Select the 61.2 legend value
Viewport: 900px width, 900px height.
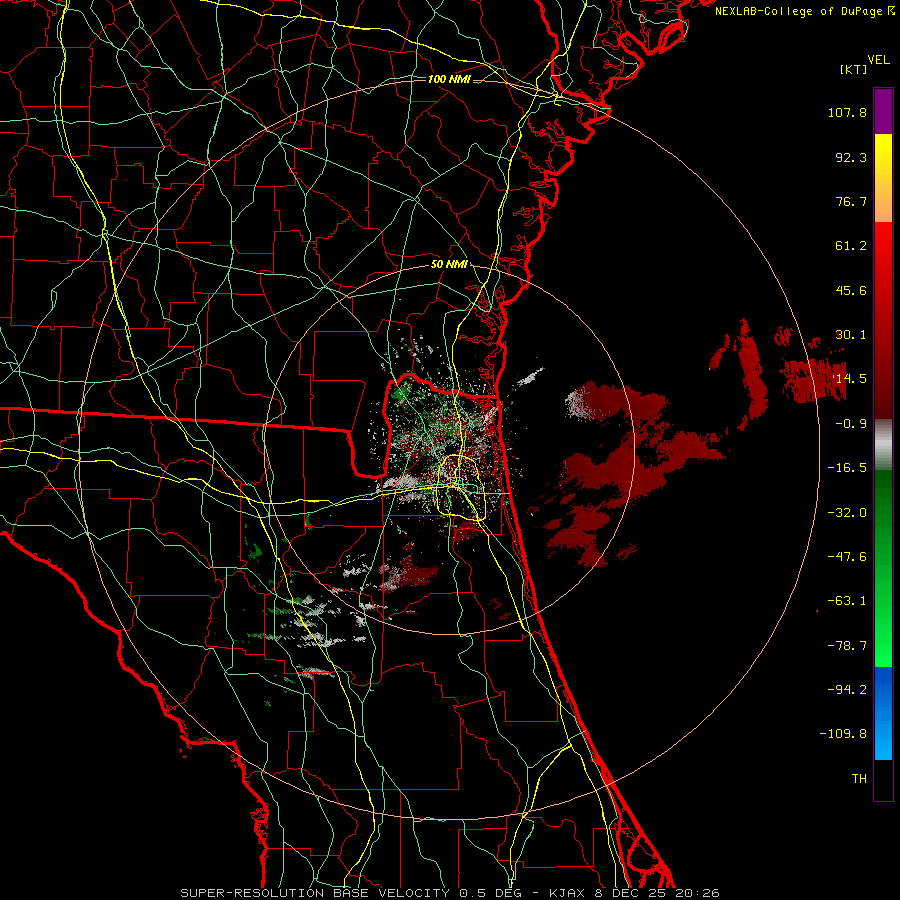click(851, 246)
